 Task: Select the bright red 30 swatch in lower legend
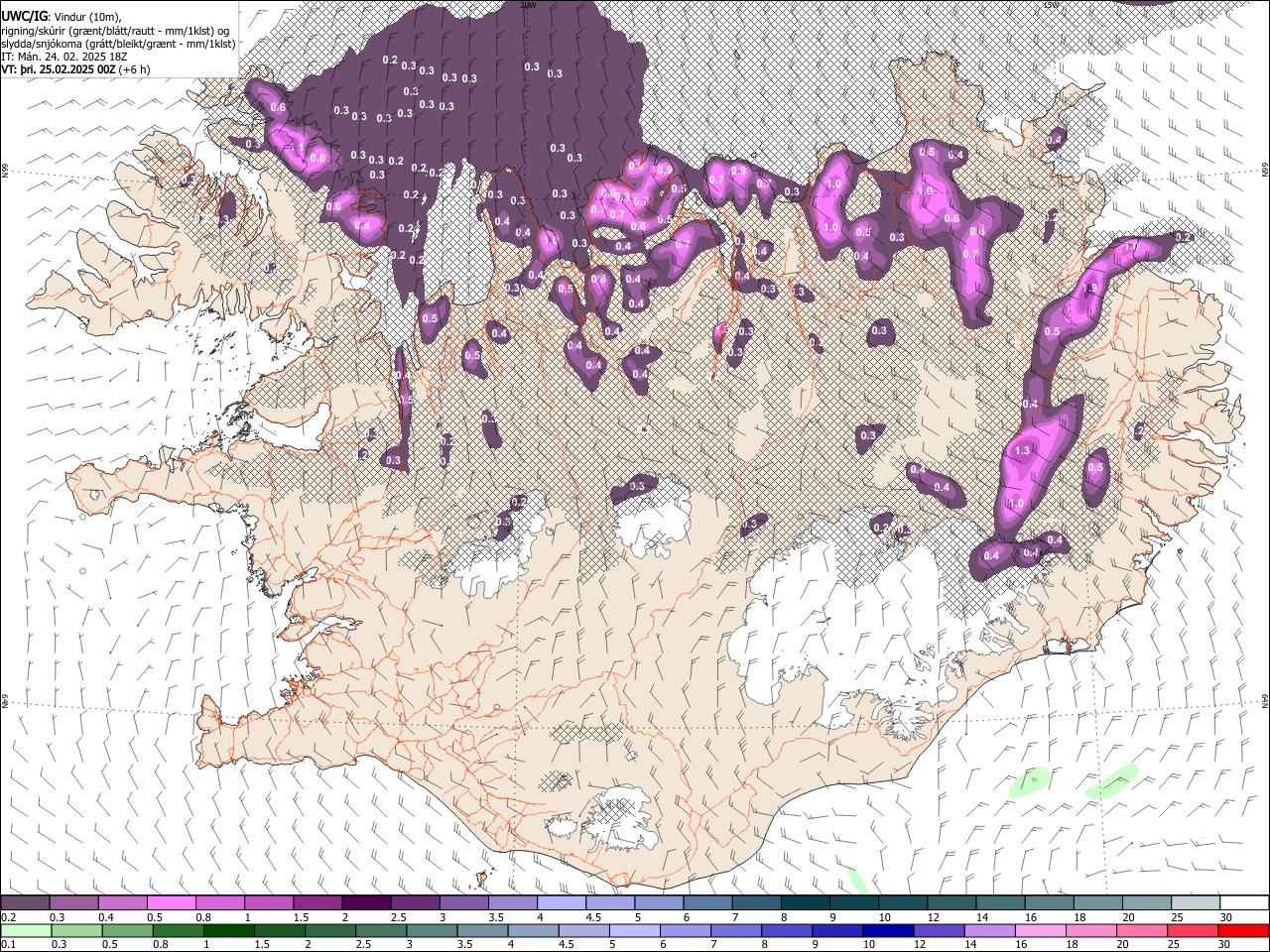[x=1243, y=930]
